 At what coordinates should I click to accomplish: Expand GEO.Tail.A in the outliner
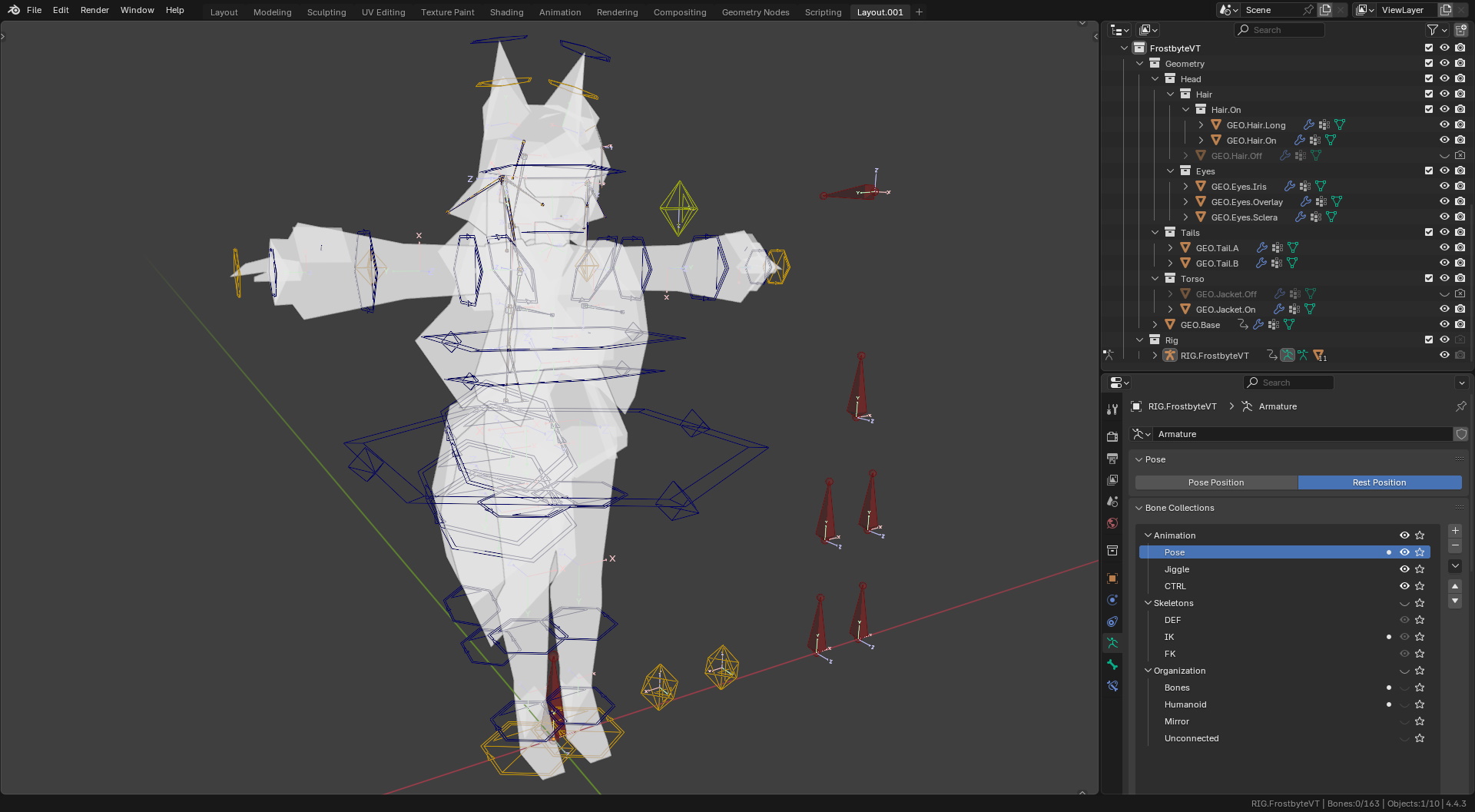point(1171,247)
